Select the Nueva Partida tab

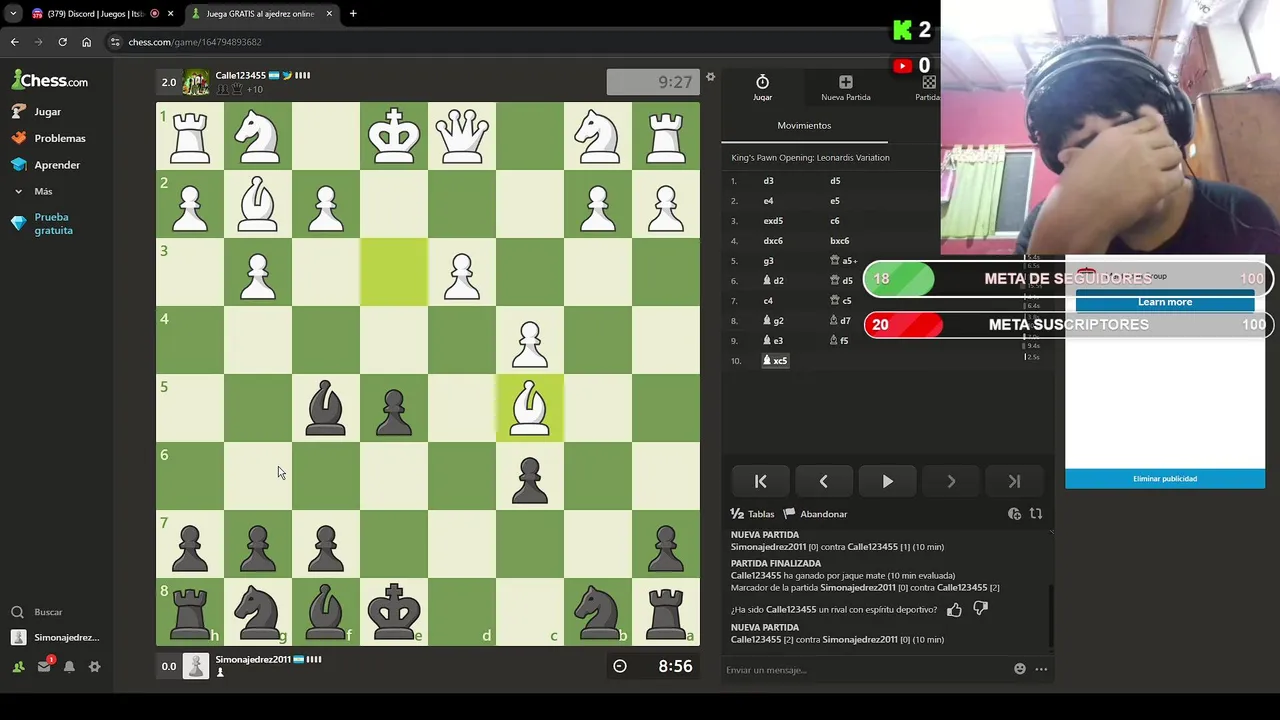846,88
